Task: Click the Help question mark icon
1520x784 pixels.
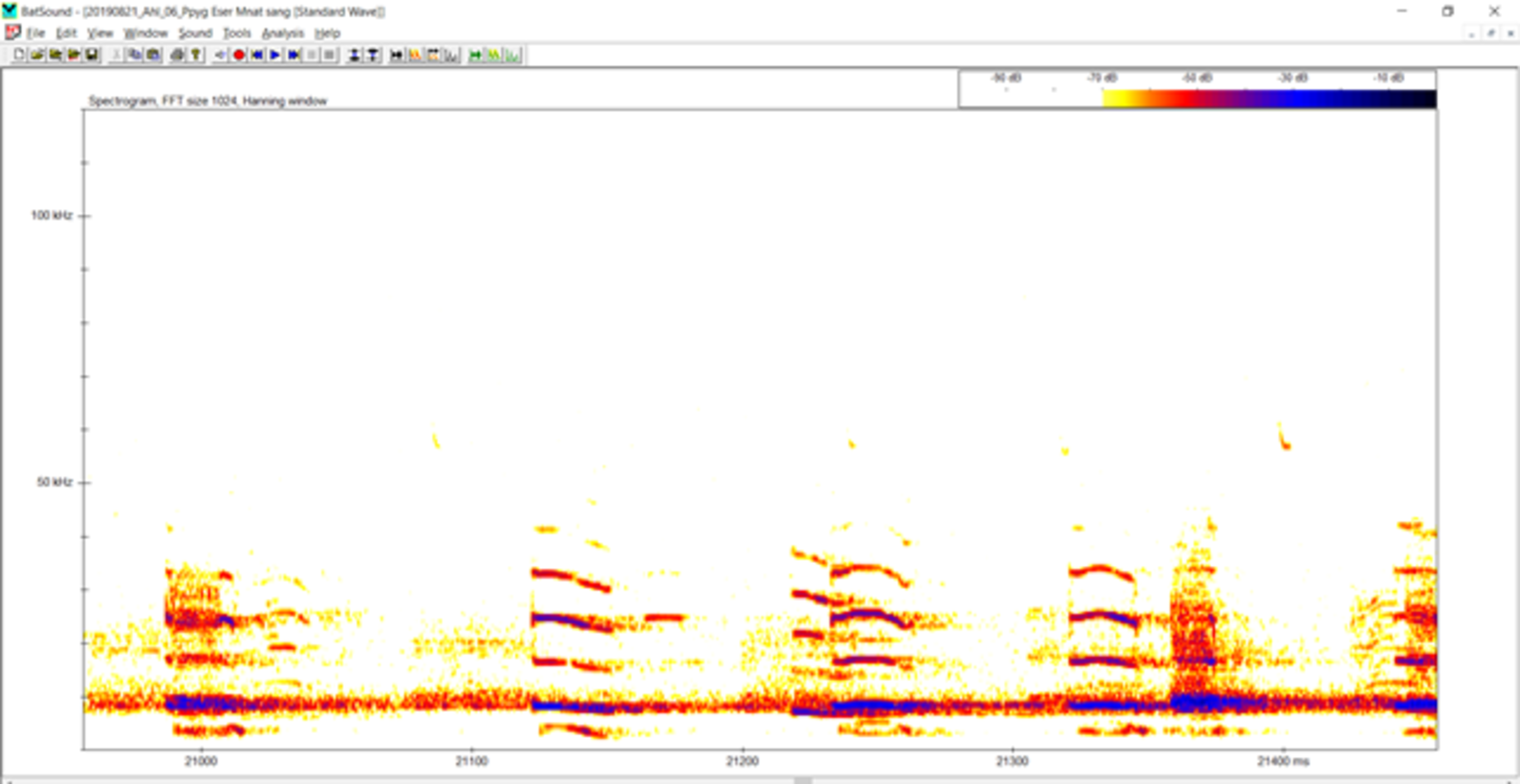Action: pyautogui.click(x=195, y=55)
